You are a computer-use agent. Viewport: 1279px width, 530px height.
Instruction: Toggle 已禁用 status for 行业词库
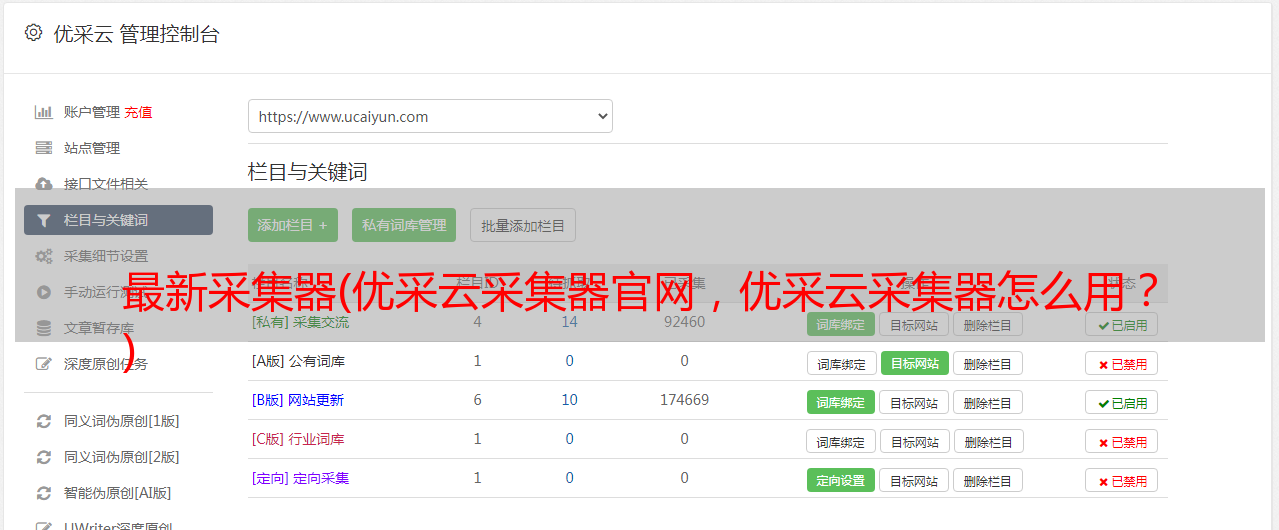pos(1122,442)
